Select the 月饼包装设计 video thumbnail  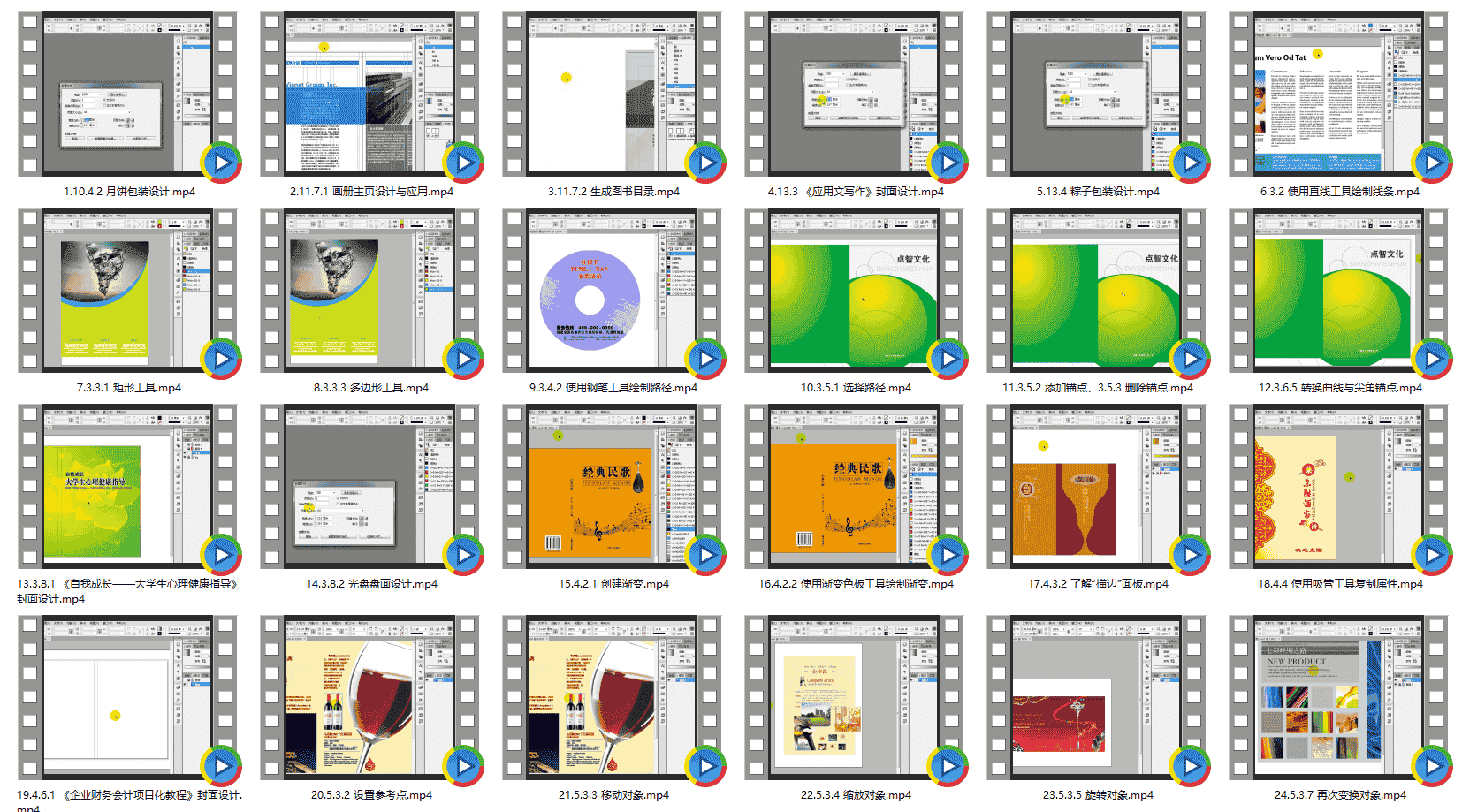coord(128,94)
